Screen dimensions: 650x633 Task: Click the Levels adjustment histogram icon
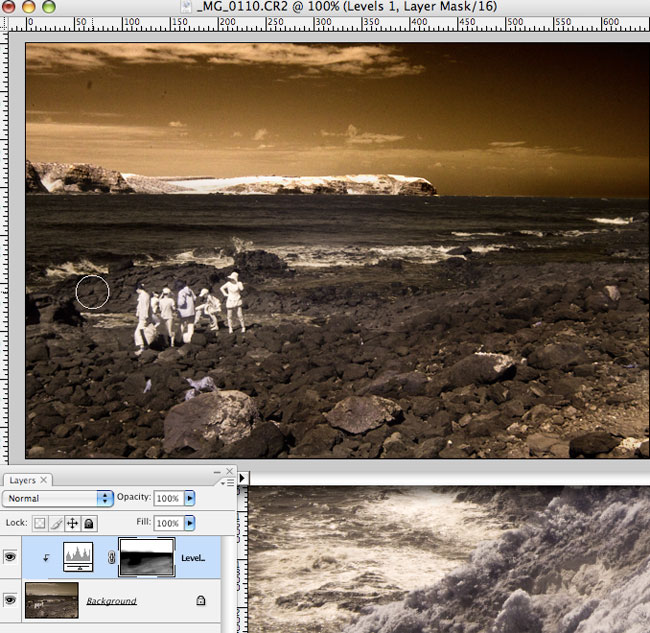[79, 557]
